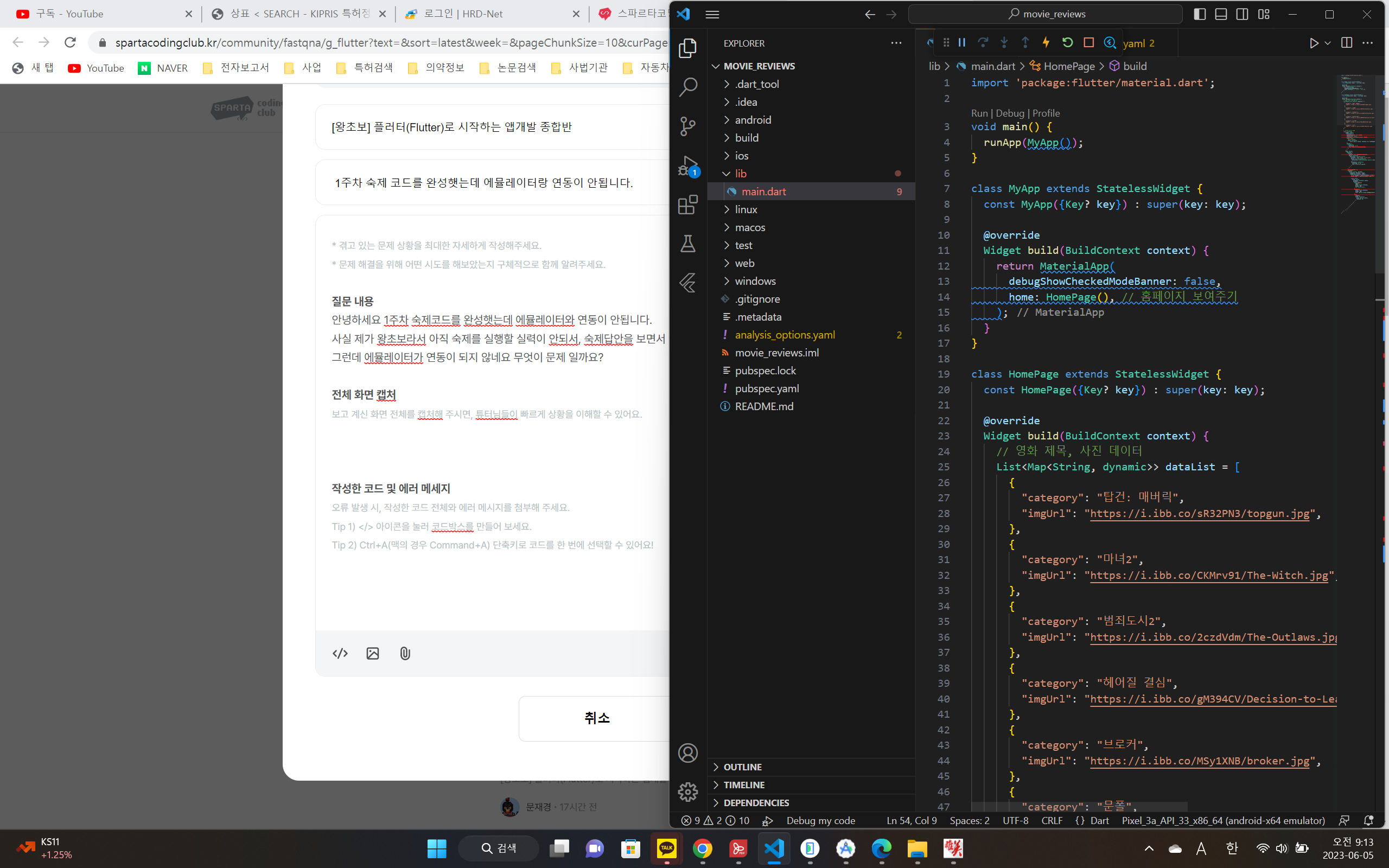Expand the OUTLINE section
This screenshot has width=1389, height=868.
[x=811, y=767]
